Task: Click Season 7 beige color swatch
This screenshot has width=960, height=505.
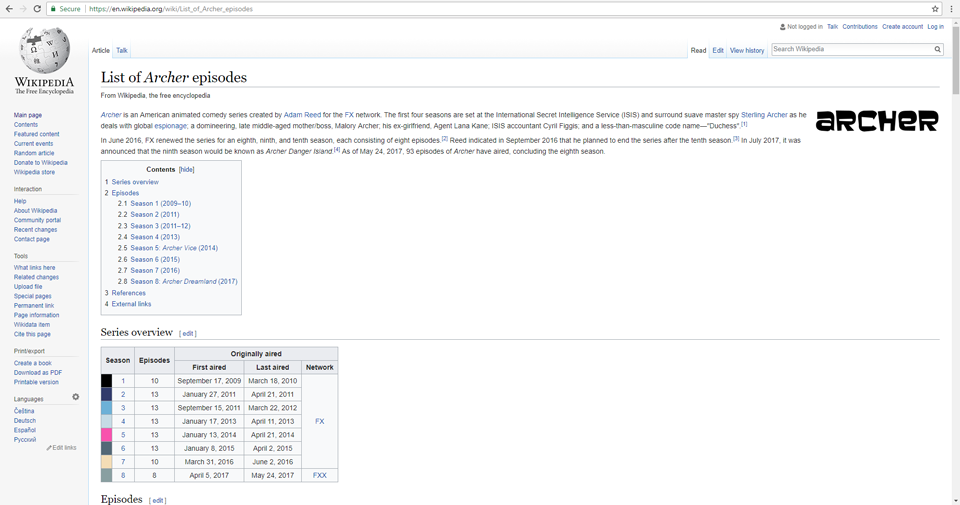Action: [x=107, y=462]
